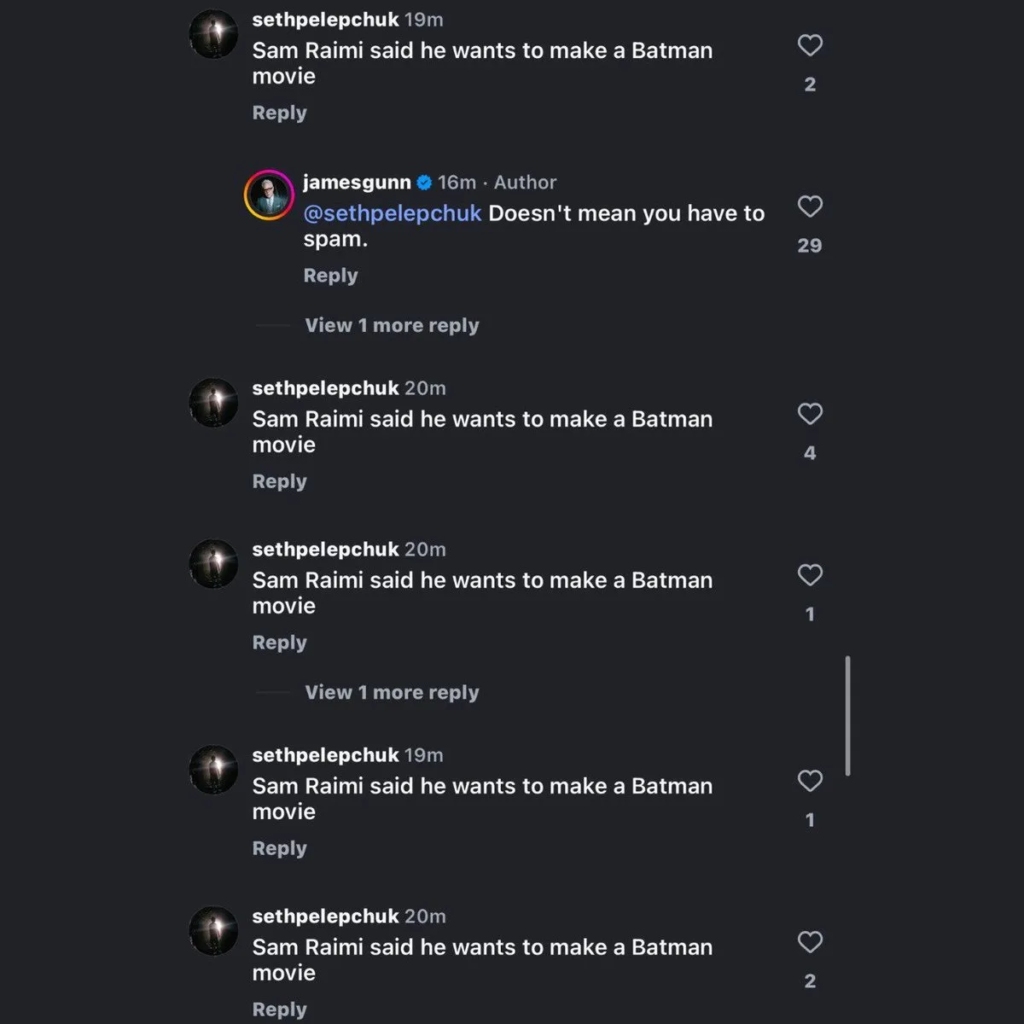The image size is (1024, 1024).
Task: Open the jamesgunn username link
Action: pos(357,182)
